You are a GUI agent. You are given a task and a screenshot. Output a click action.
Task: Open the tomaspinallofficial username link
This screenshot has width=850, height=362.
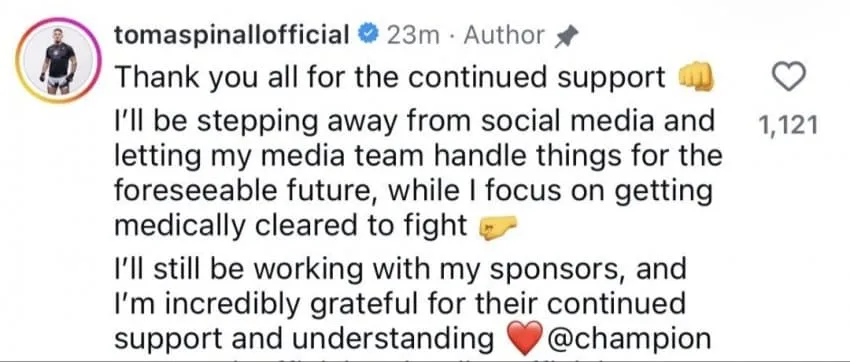(232, 36)
